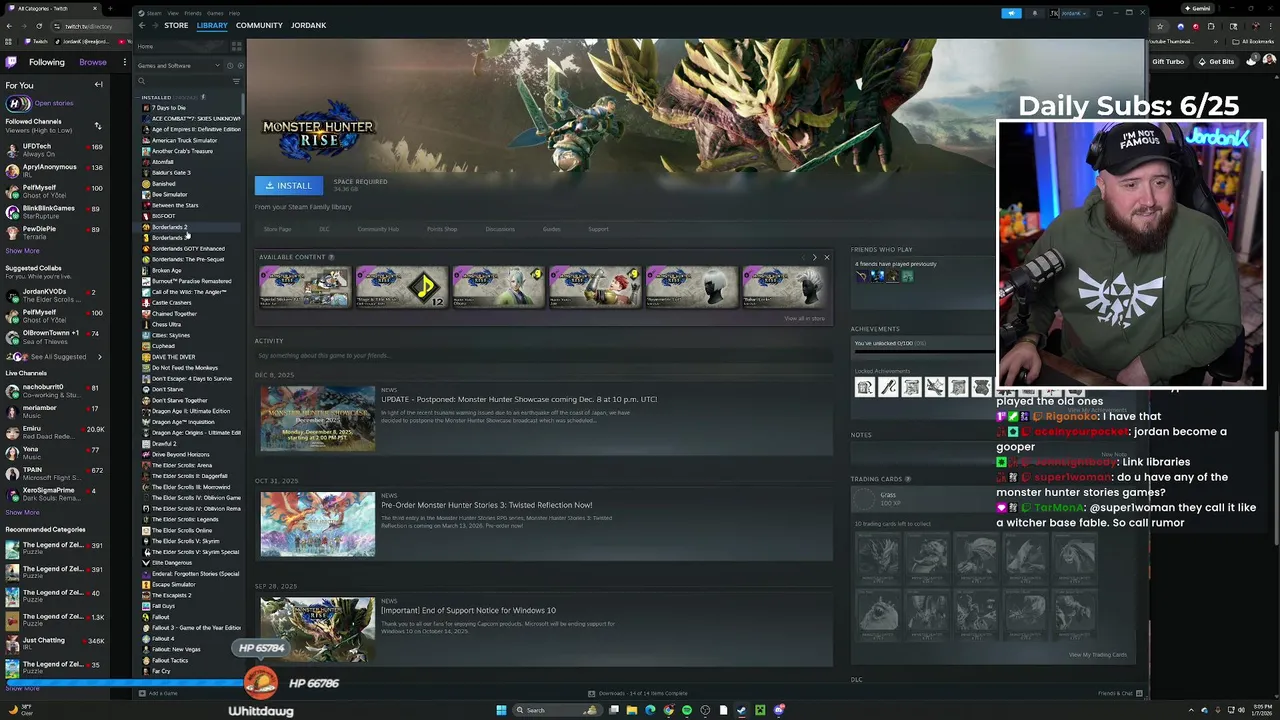Show previous available DLC items

[x=802, y=257]
